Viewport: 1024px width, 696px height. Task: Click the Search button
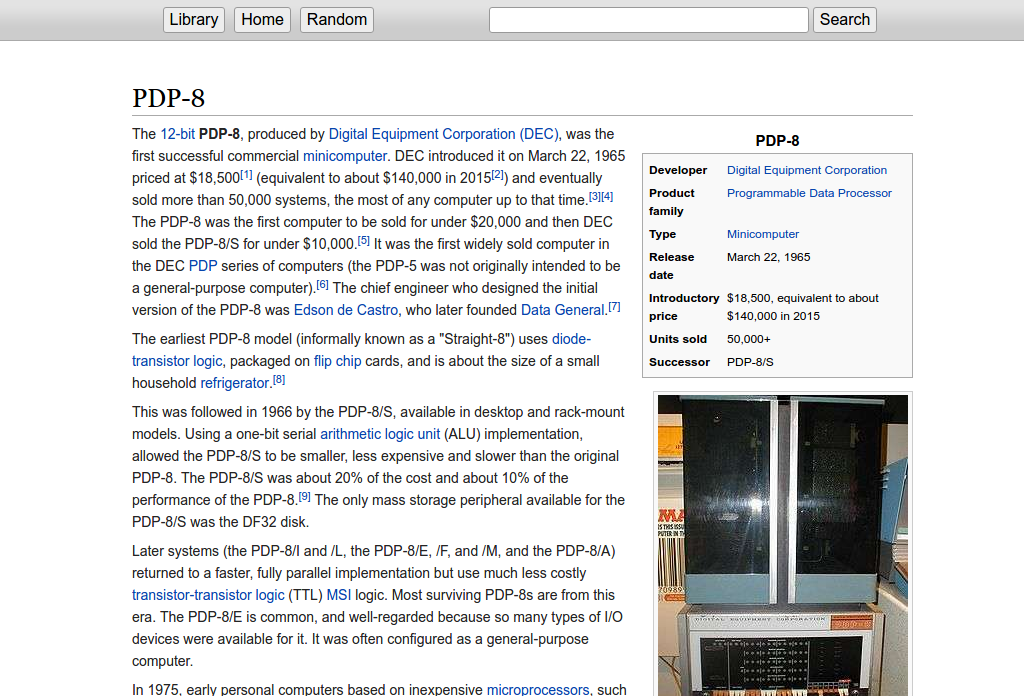click(844, 20)
